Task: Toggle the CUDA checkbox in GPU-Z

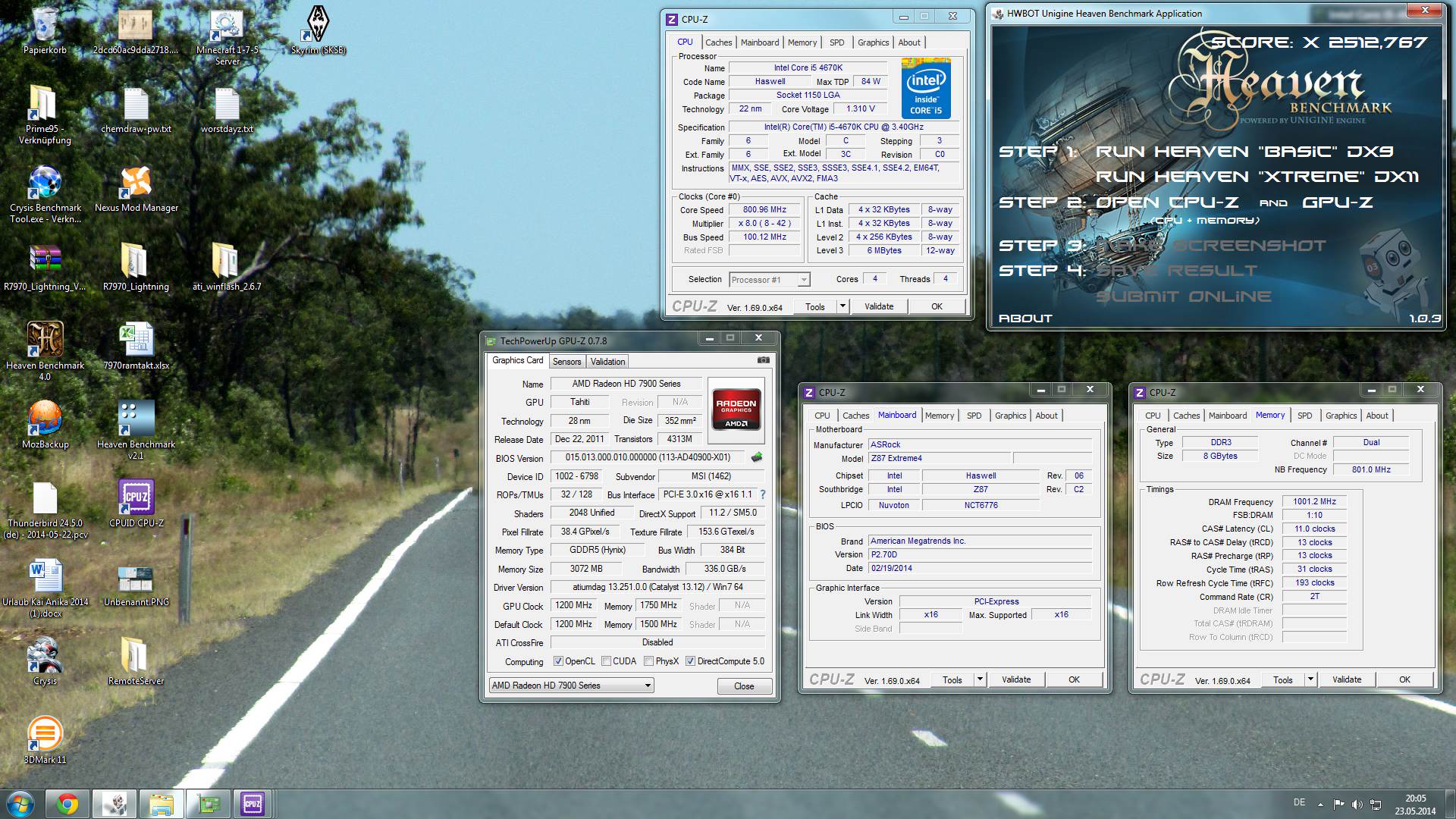Action: click(x=606, y=661)
